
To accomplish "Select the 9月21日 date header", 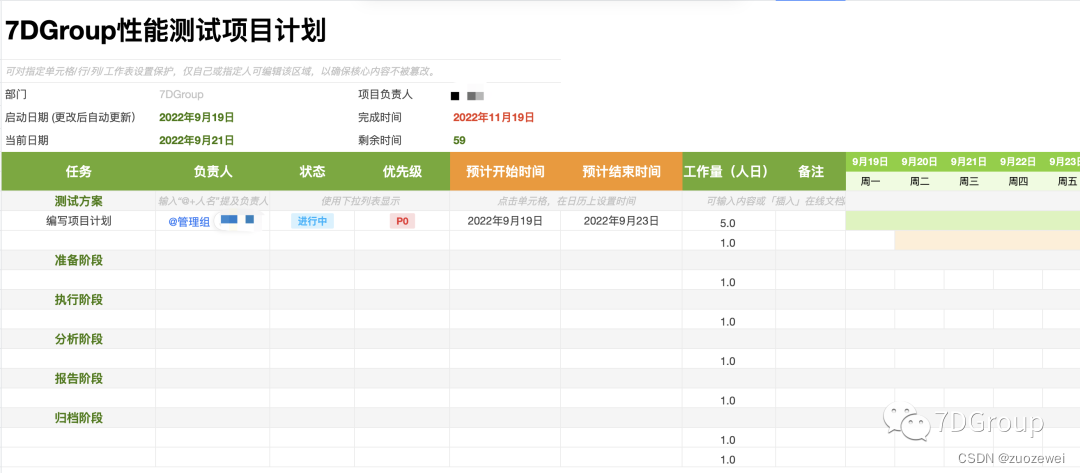I will (969, 162).
